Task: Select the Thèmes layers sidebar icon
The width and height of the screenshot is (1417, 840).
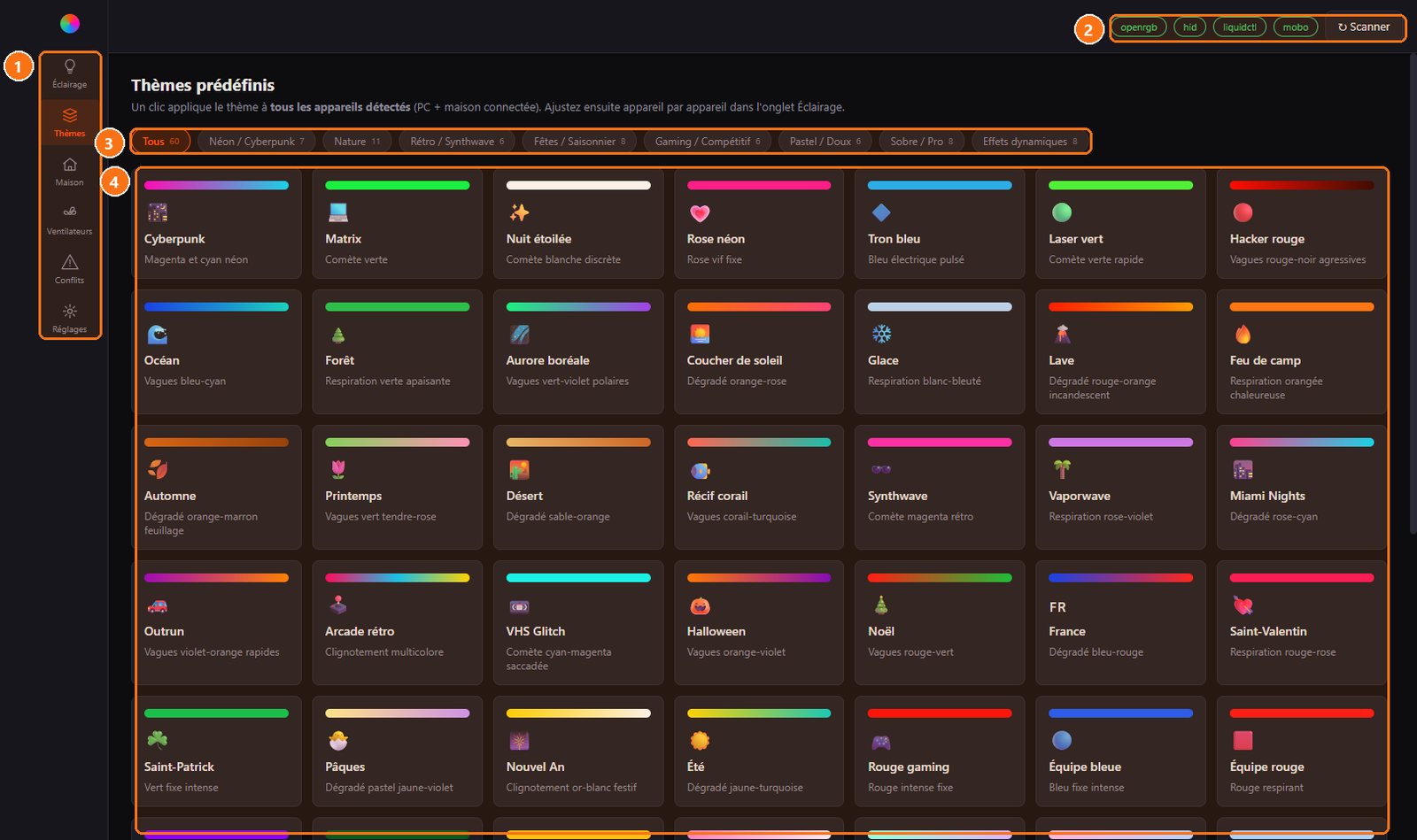Action: [x=70, y=115]
